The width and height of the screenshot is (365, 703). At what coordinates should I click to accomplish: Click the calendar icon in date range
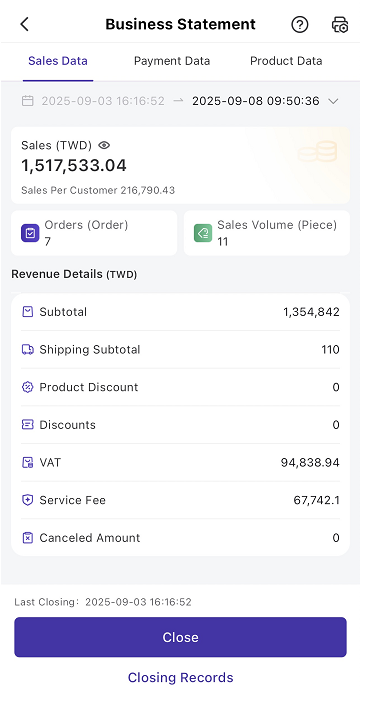[28, 101]
